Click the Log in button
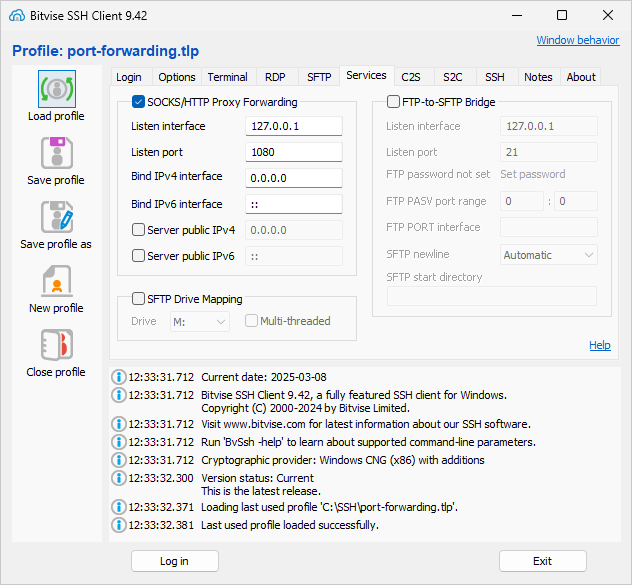 tap(175, 561)
